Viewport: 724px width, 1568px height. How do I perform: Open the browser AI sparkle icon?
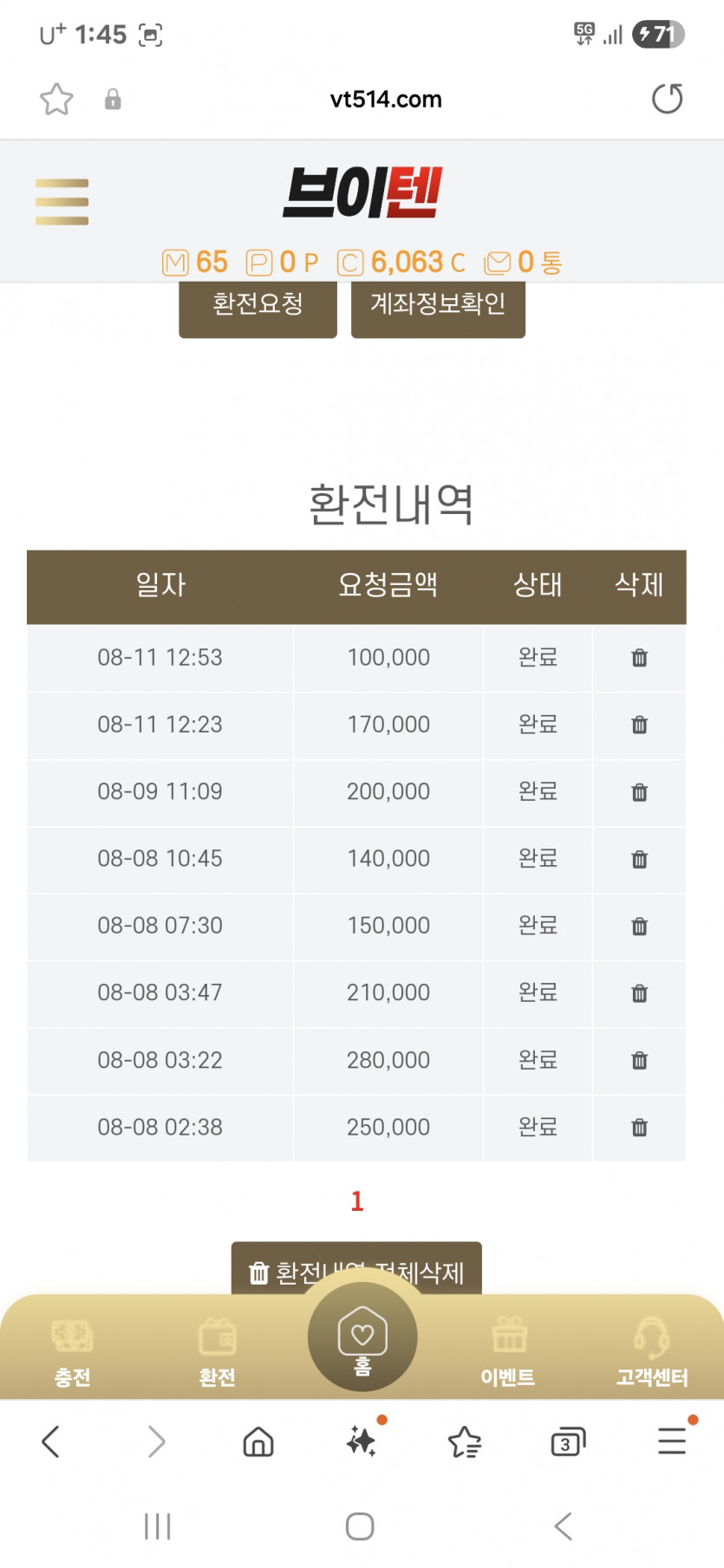[362, 1441]
